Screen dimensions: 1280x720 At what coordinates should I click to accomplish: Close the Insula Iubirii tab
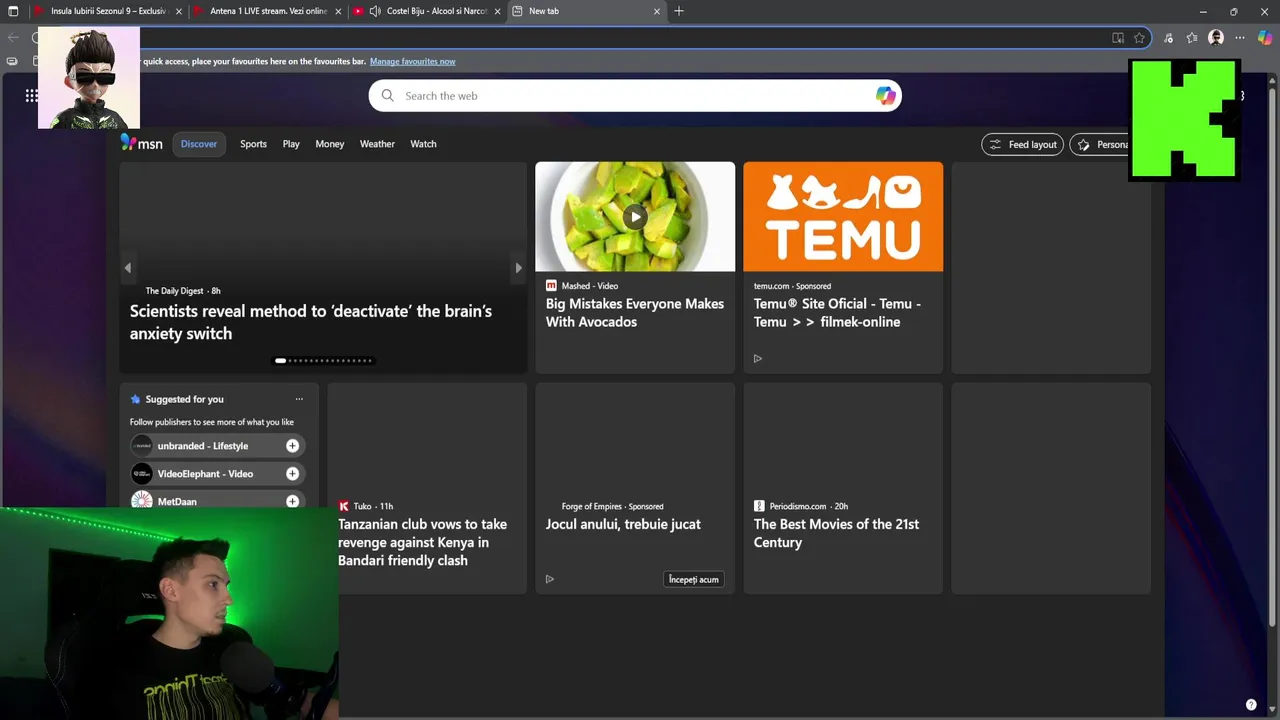point(179,11)
